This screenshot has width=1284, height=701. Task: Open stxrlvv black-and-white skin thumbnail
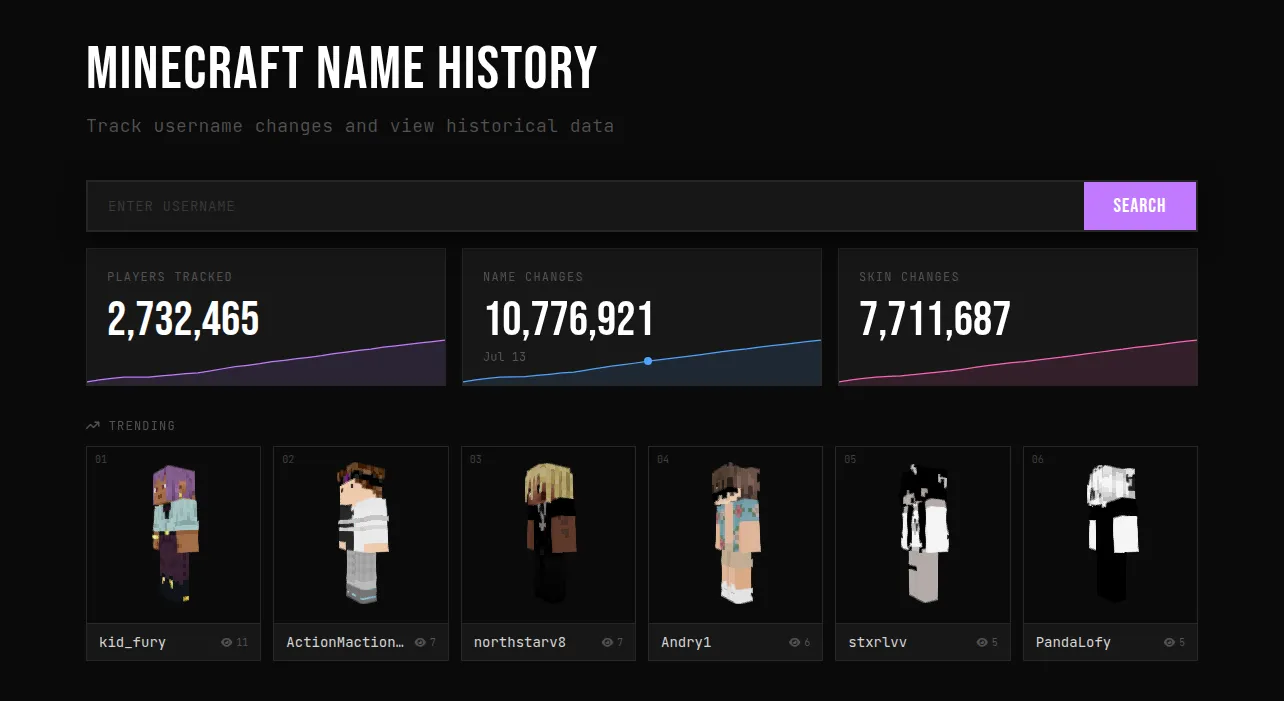point(923,535)
